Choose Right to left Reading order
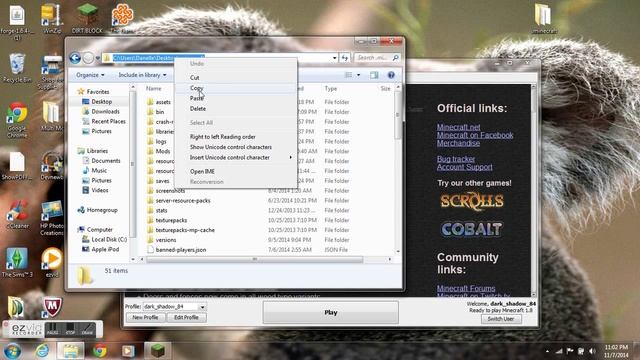 click(236, 137)
